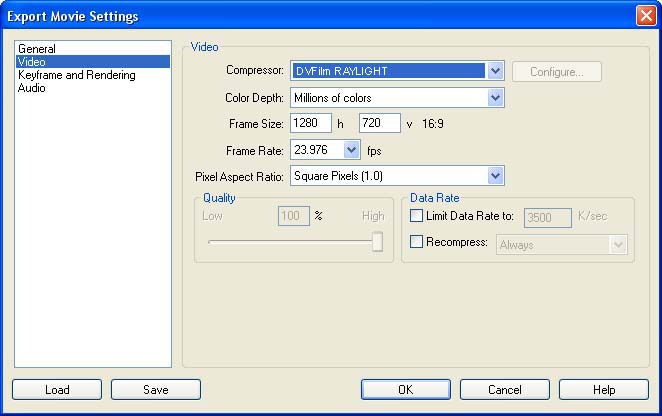Click the Save button
Screen dimensions: 662x416
click(156, 389)
